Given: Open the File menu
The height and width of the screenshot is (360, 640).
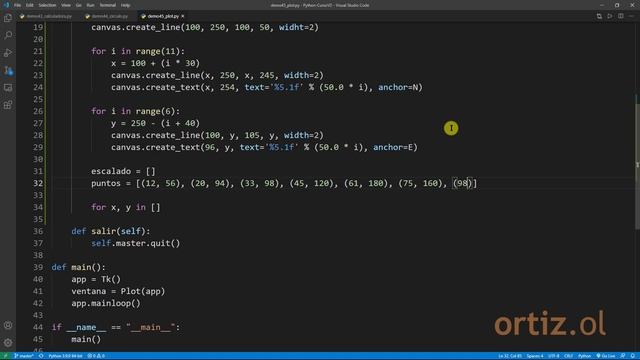Looking at the screenshot, I should (18, 5).
